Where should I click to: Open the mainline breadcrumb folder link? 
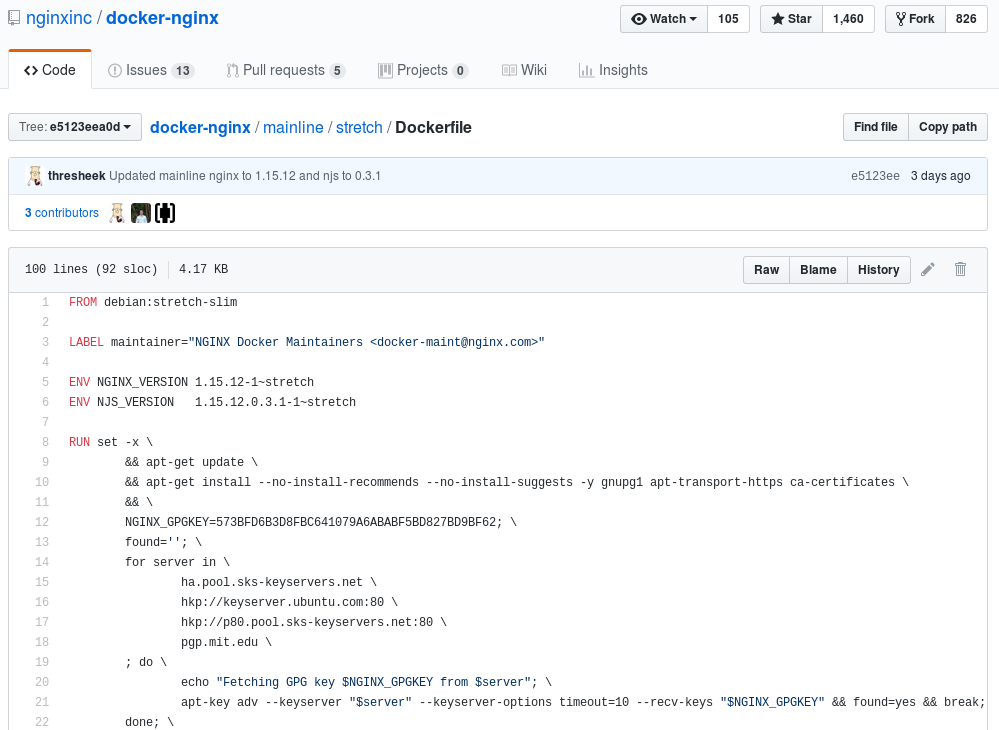293,128
